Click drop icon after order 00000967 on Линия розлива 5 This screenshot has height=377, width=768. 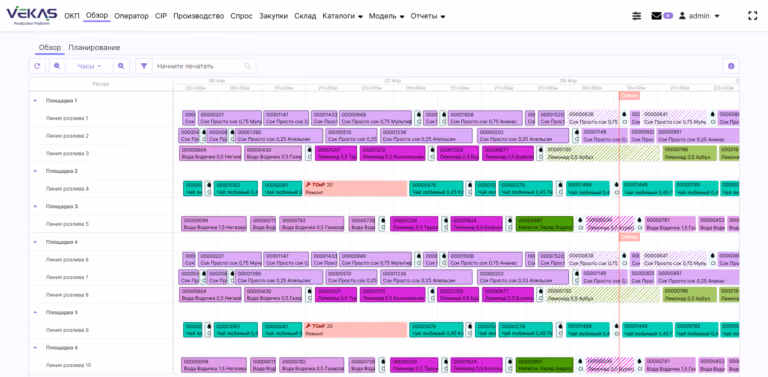click(580, 220)
